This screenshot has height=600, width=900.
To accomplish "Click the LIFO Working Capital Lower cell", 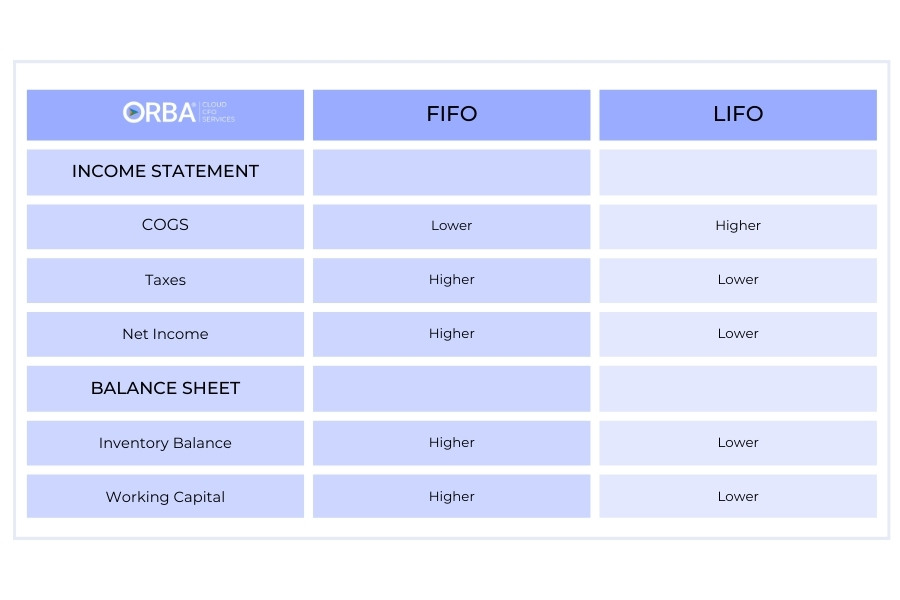I will click(x=738, y=497).
